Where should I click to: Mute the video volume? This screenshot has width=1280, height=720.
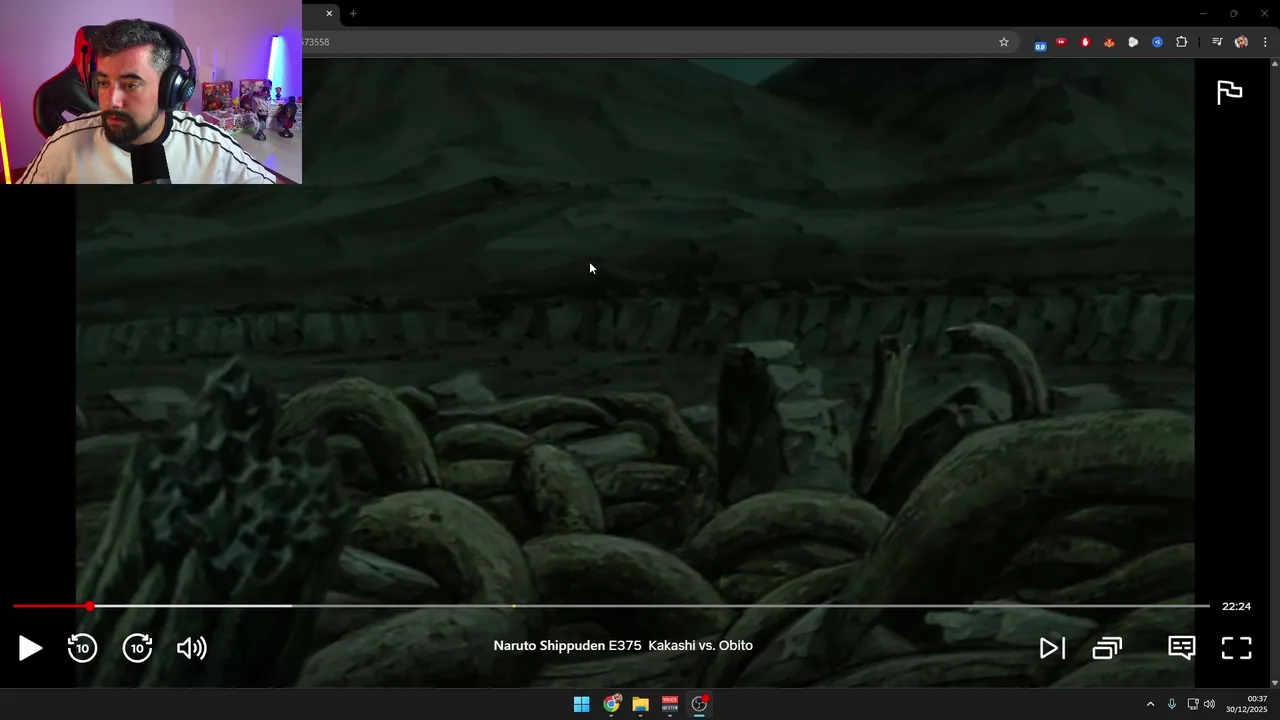point(191,648)
